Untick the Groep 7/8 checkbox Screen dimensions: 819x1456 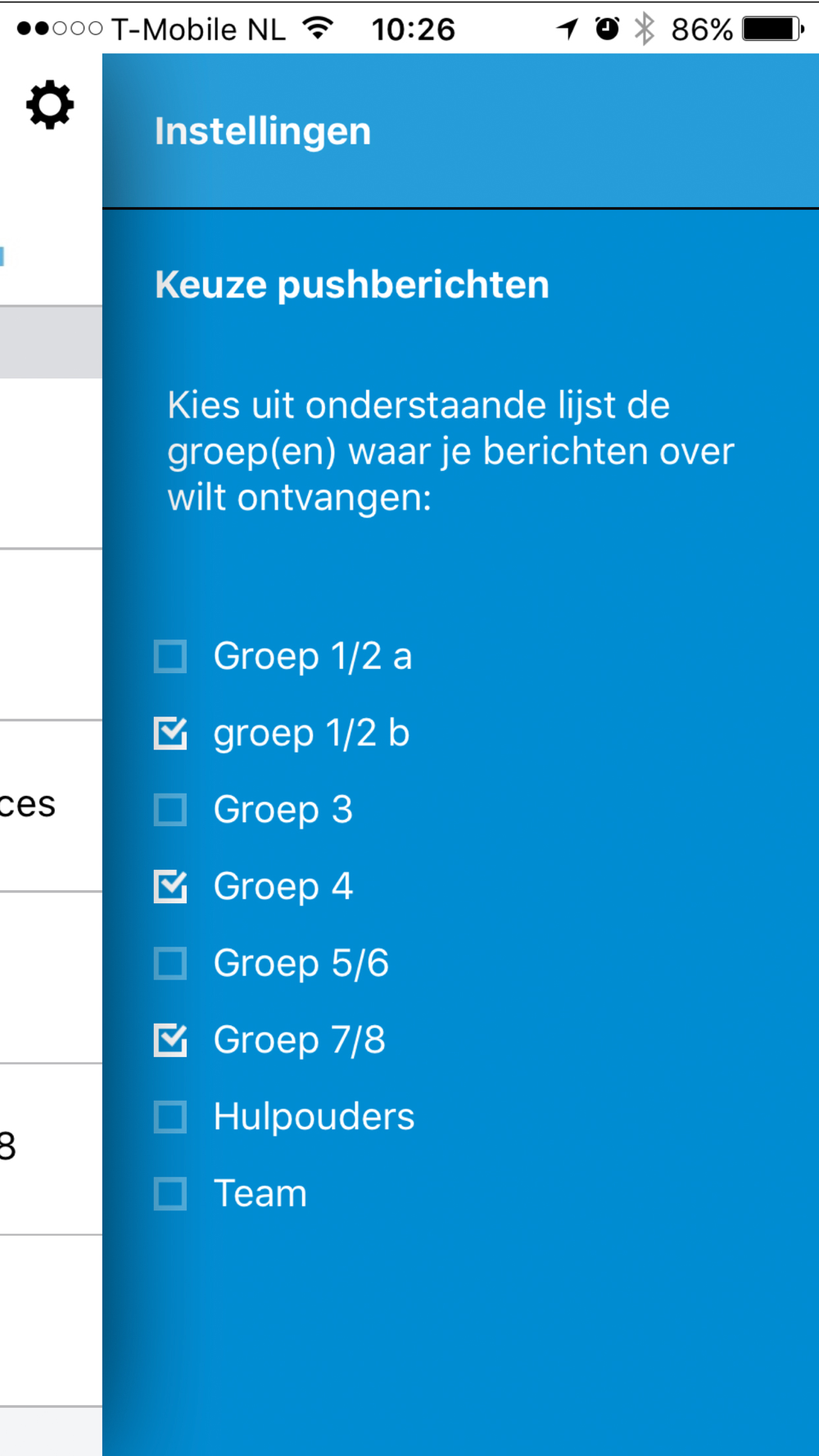point(170,1040)
